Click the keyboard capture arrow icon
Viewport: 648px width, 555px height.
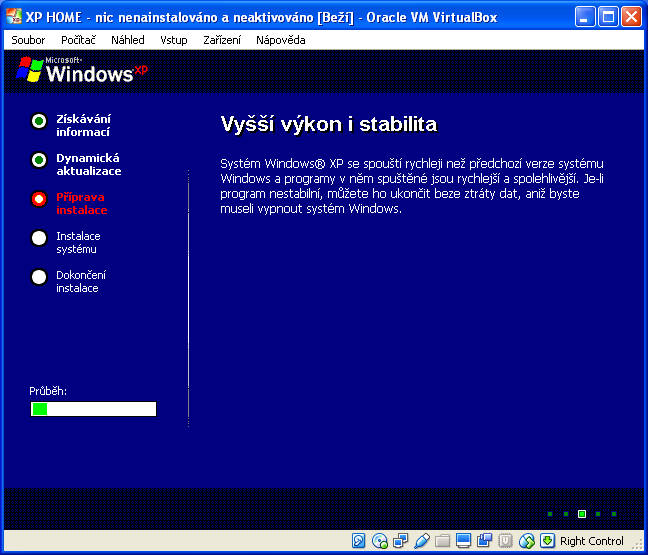pyautogui.click(x=547, y=541)
